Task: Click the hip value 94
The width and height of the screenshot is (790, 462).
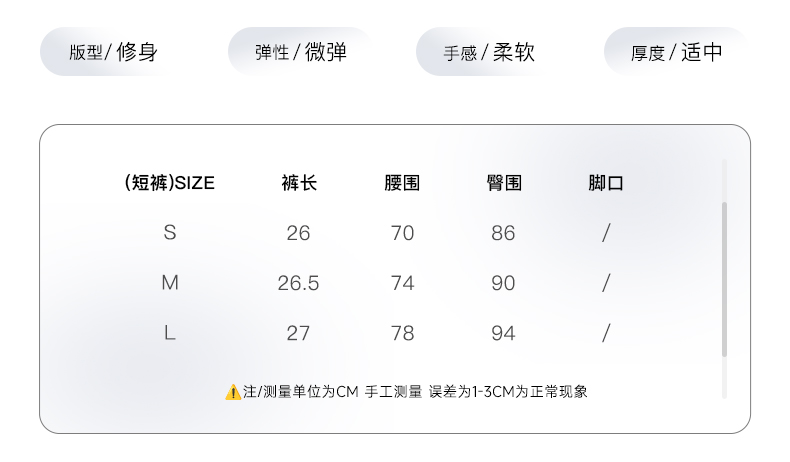Action: (503, 333)
